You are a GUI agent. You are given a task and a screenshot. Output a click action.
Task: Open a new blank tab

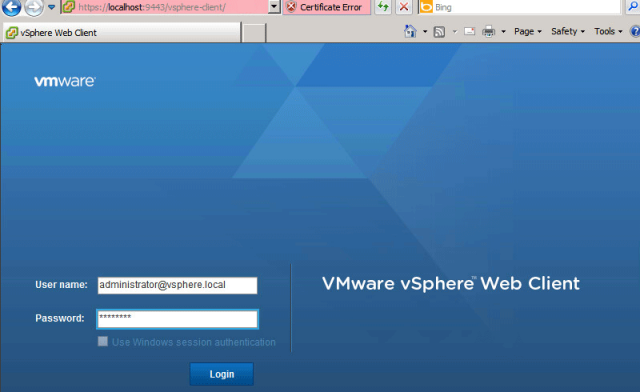(x=254, y=33)
